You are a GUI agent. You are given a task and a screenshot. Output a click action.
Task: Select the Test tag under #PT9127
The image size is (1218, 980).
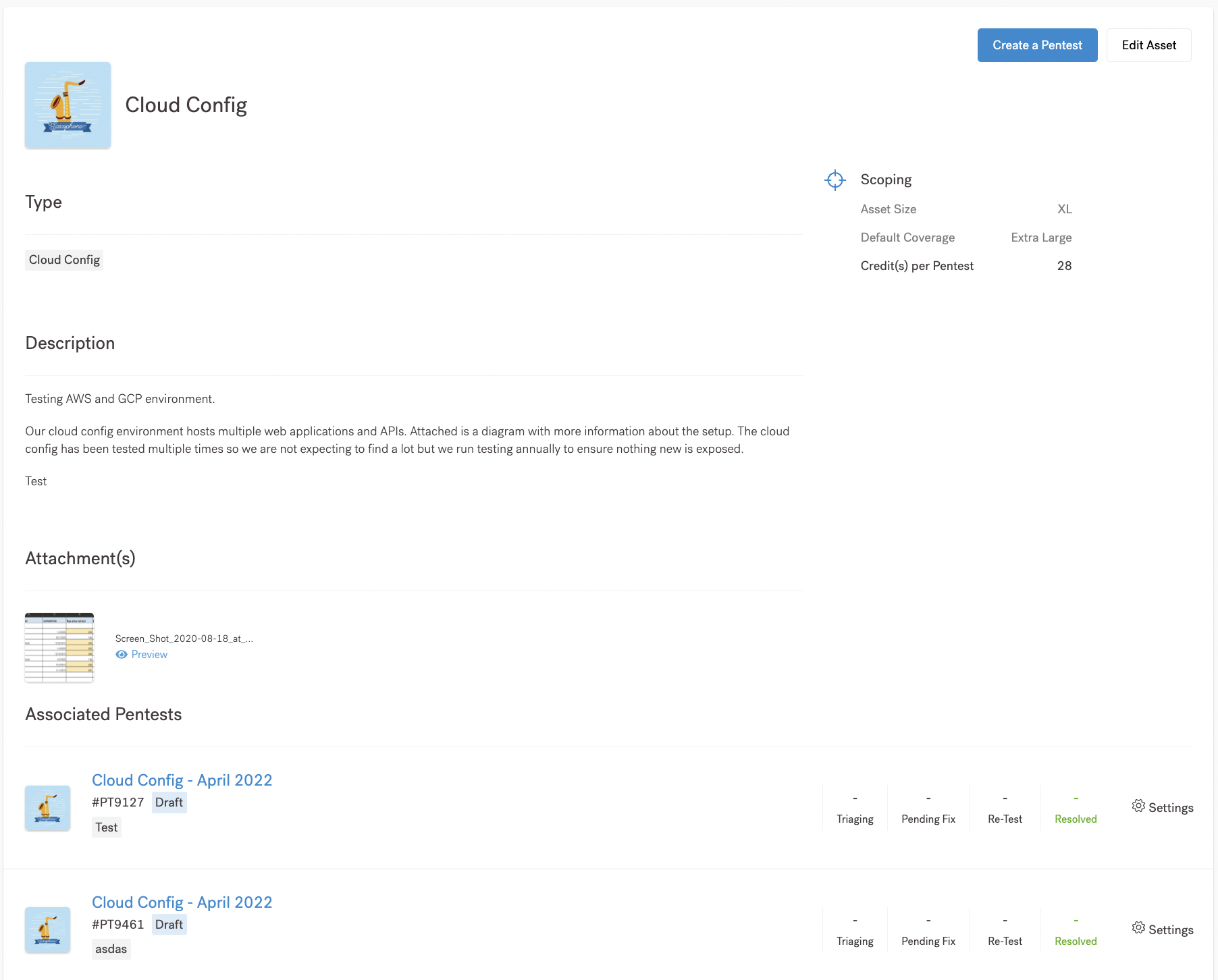pyautogui.click(x=106, y=827)
